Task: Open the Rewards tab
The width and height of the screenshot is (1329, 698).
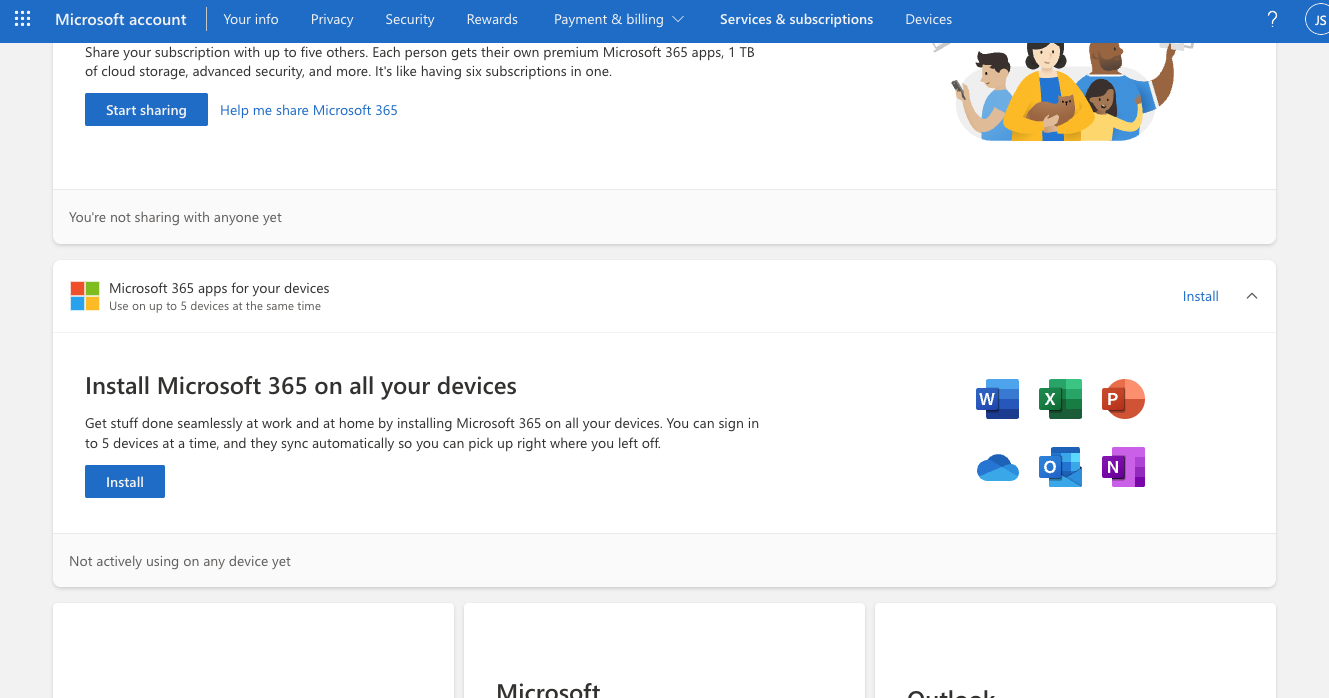Action: [x=492, y=19]
